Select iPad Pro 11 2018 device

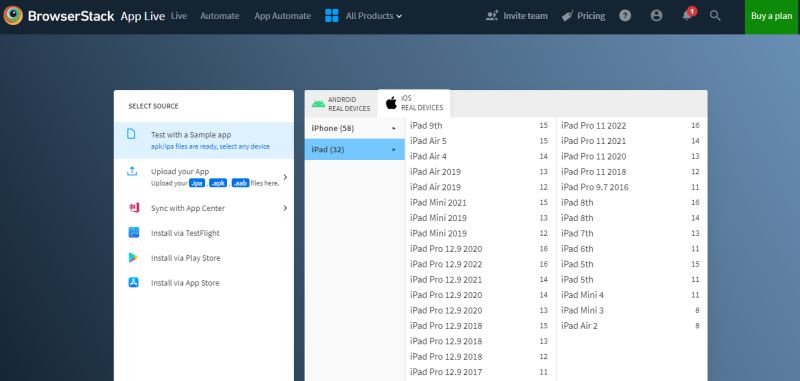click(x=631, y=172)
